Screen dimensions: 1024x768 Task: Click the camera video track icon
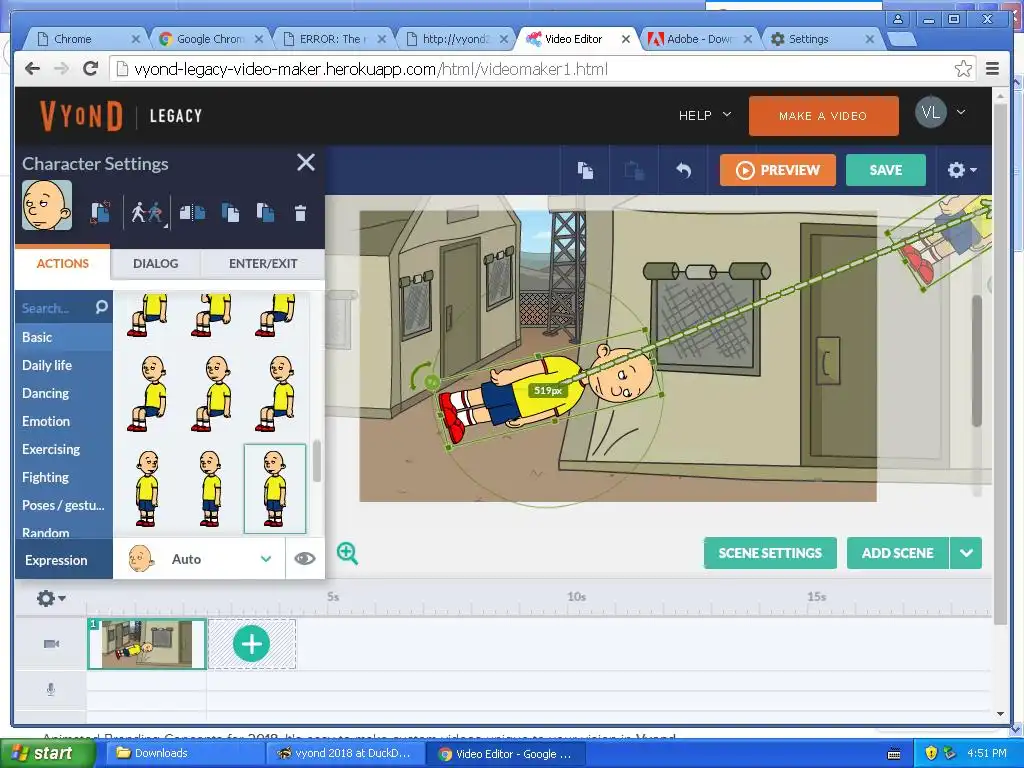click(x=51, y=644)
